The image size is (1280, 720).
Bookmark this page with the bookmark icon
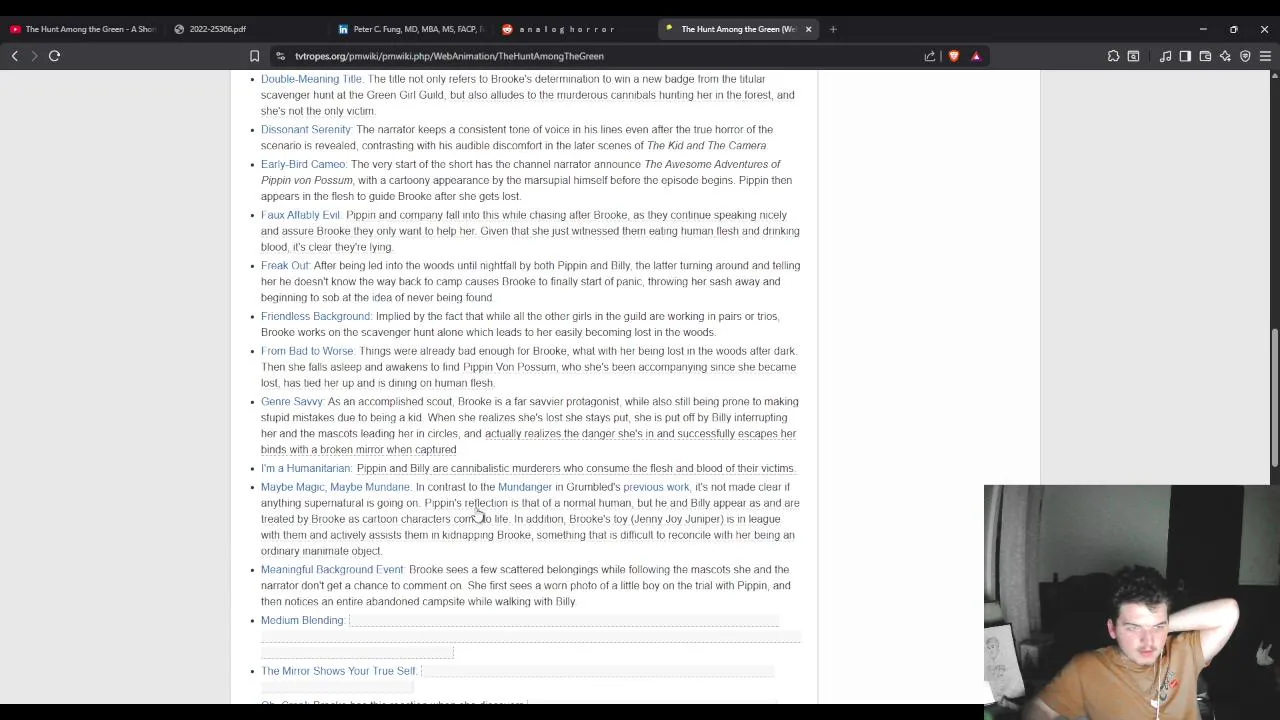pos(255,56)
